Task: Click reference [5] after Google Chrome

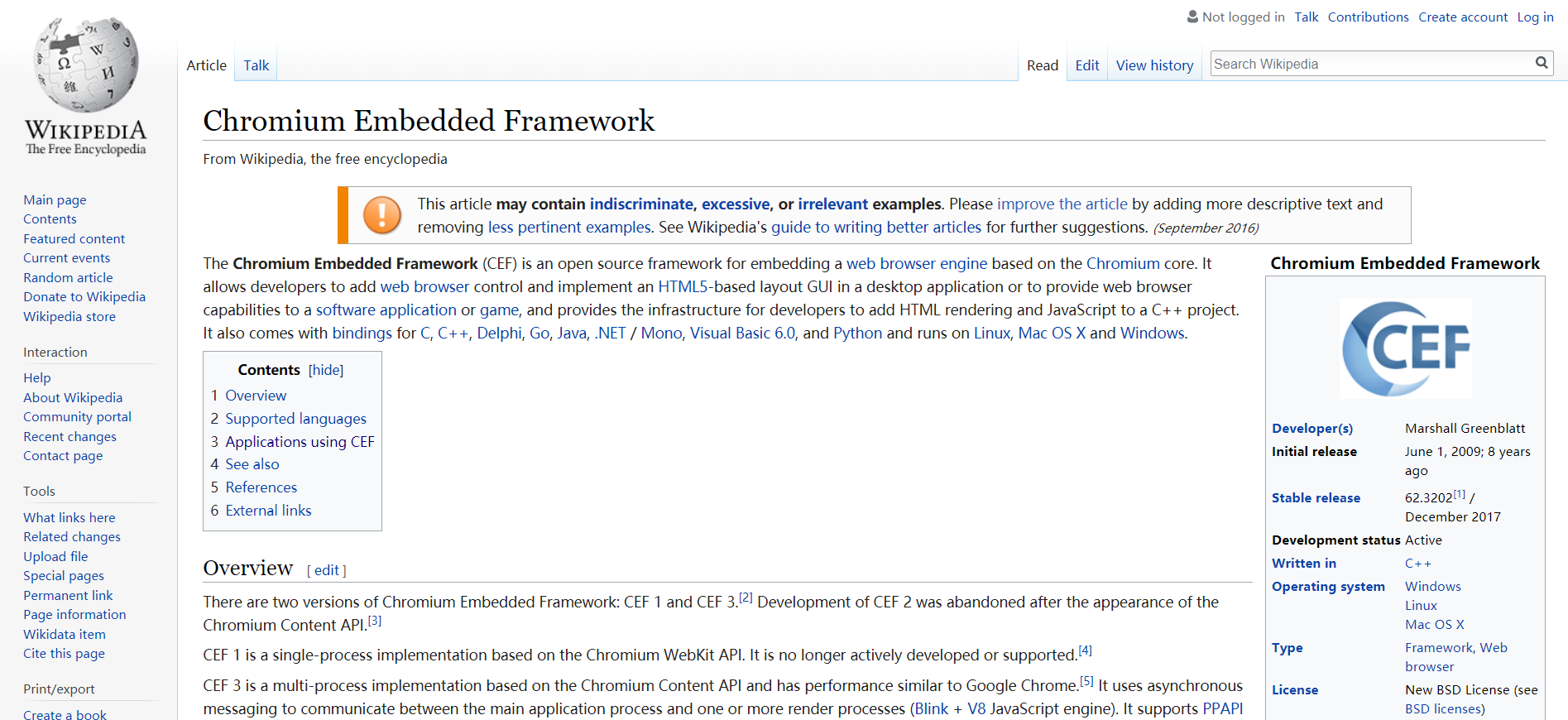Action: click(x=1086, y=681)
